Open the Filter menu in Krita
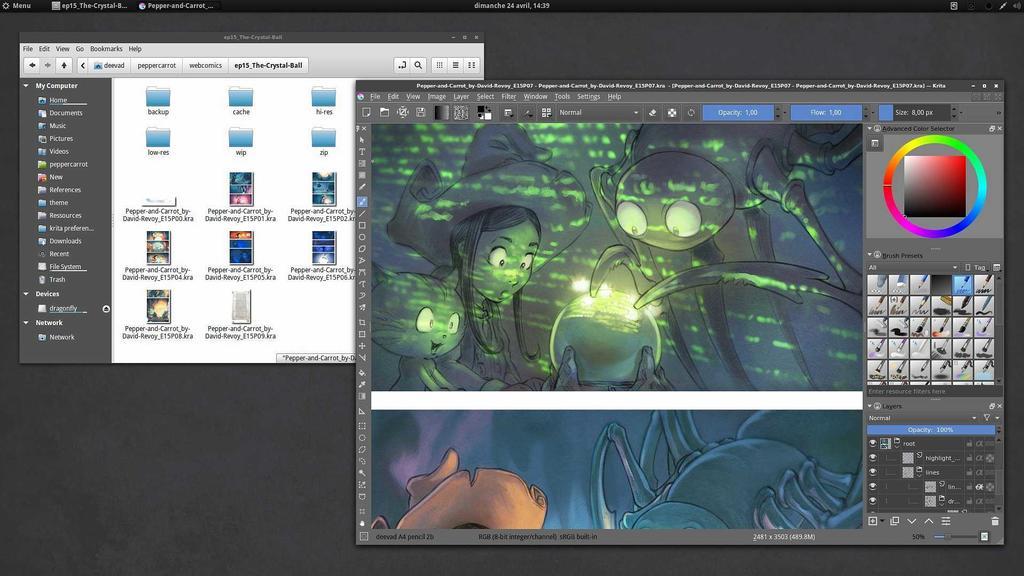The image size is (1024, 576). pos(510,97)
